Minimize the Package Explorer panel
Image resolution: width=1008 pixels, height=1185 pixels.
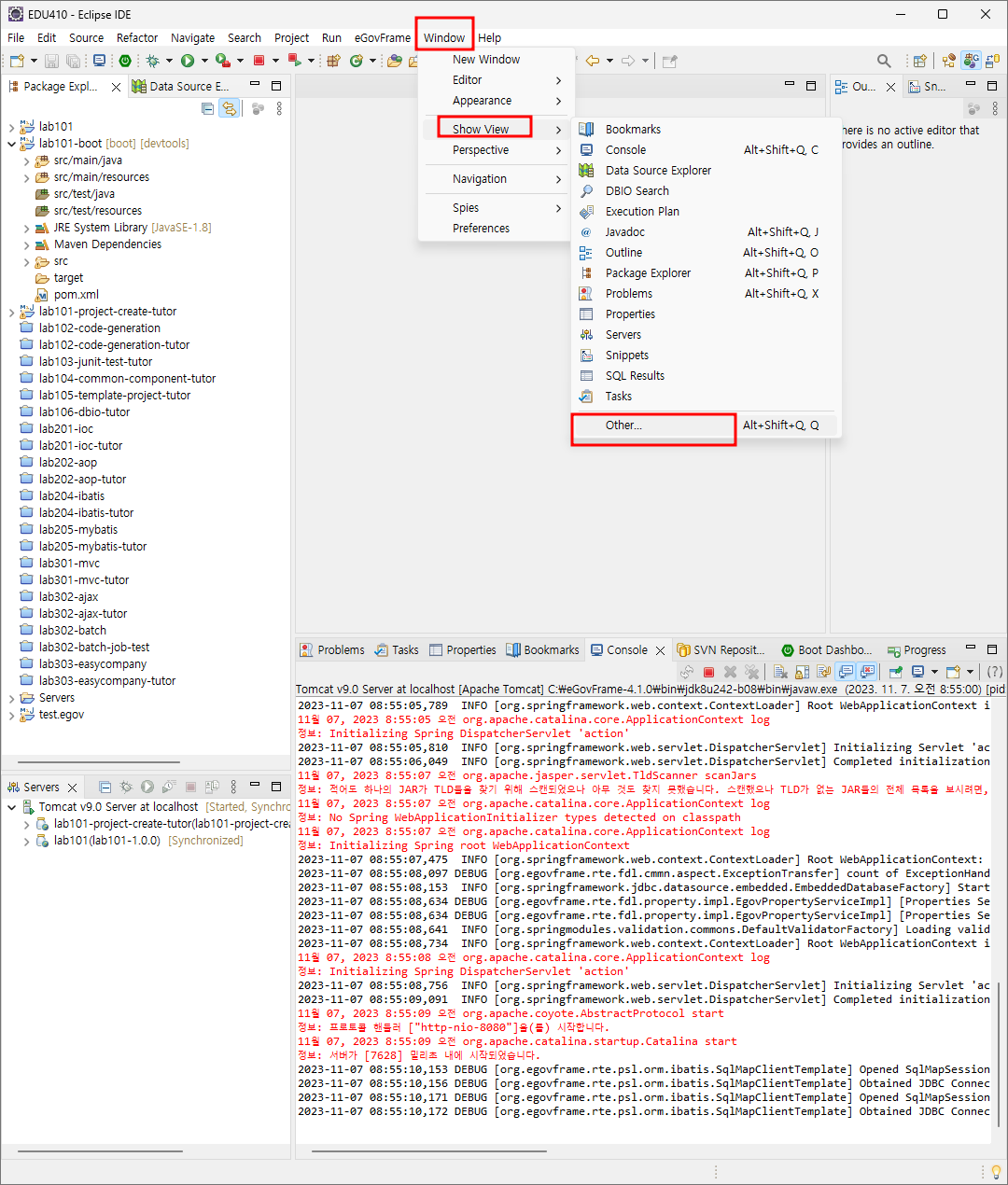click(x=255, y=85)
